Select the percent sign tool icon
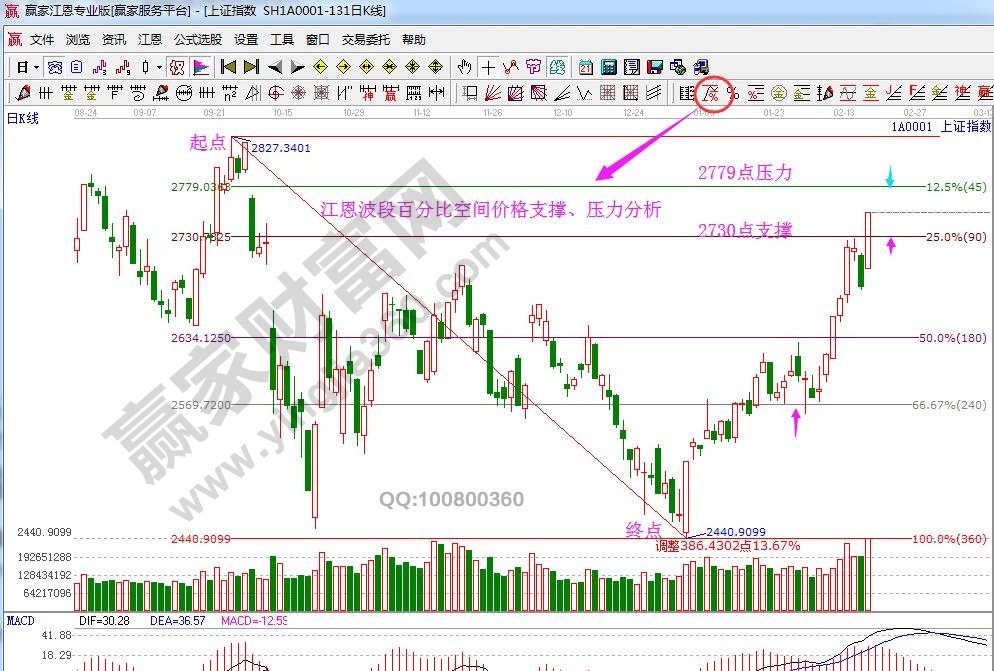994x671 pixels. tap(733, 93)
